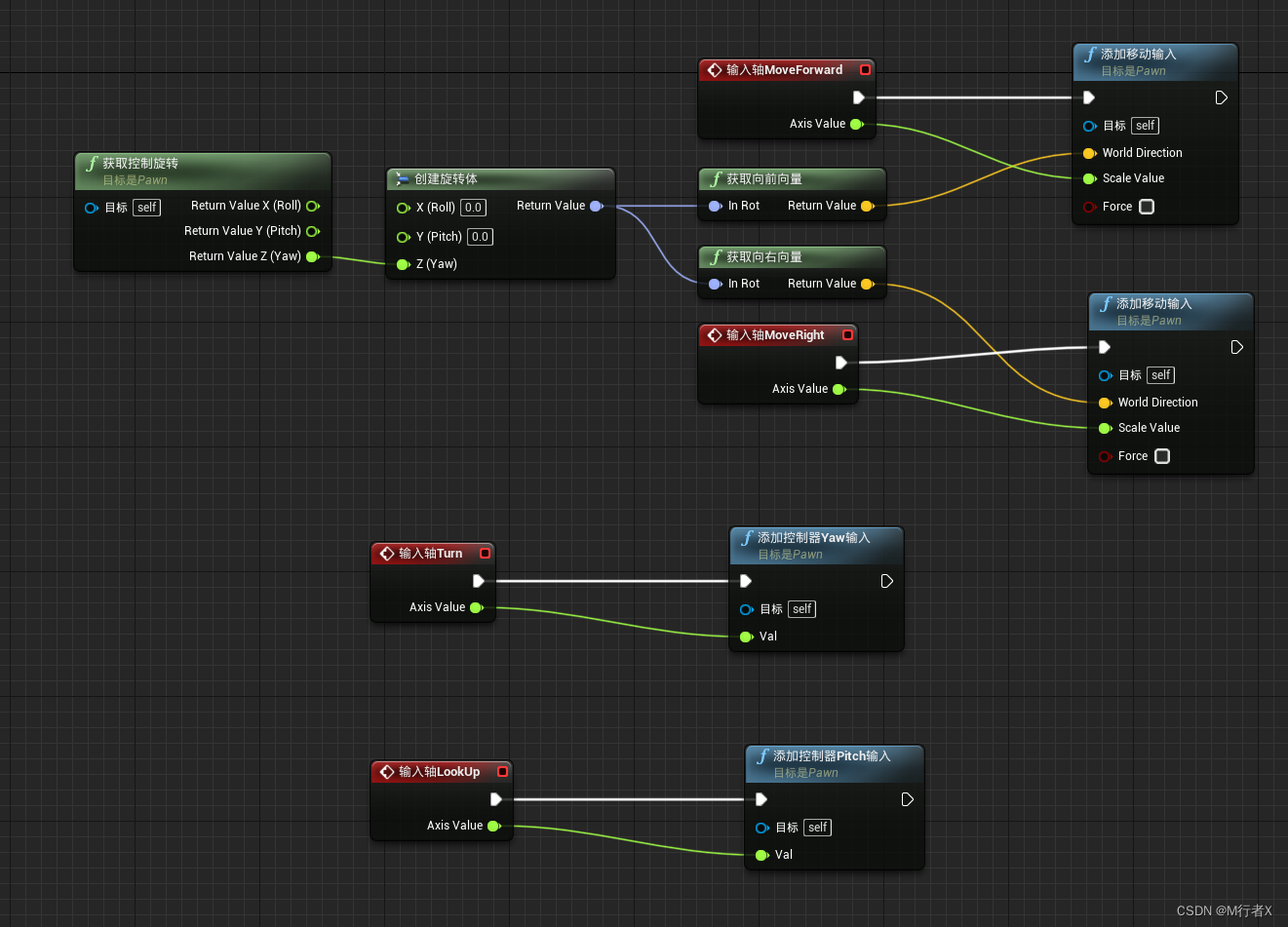1288x927 pixels.
Task: Click World Direction pin of upper 添加移动输入
Action: tap(1090, 153)
